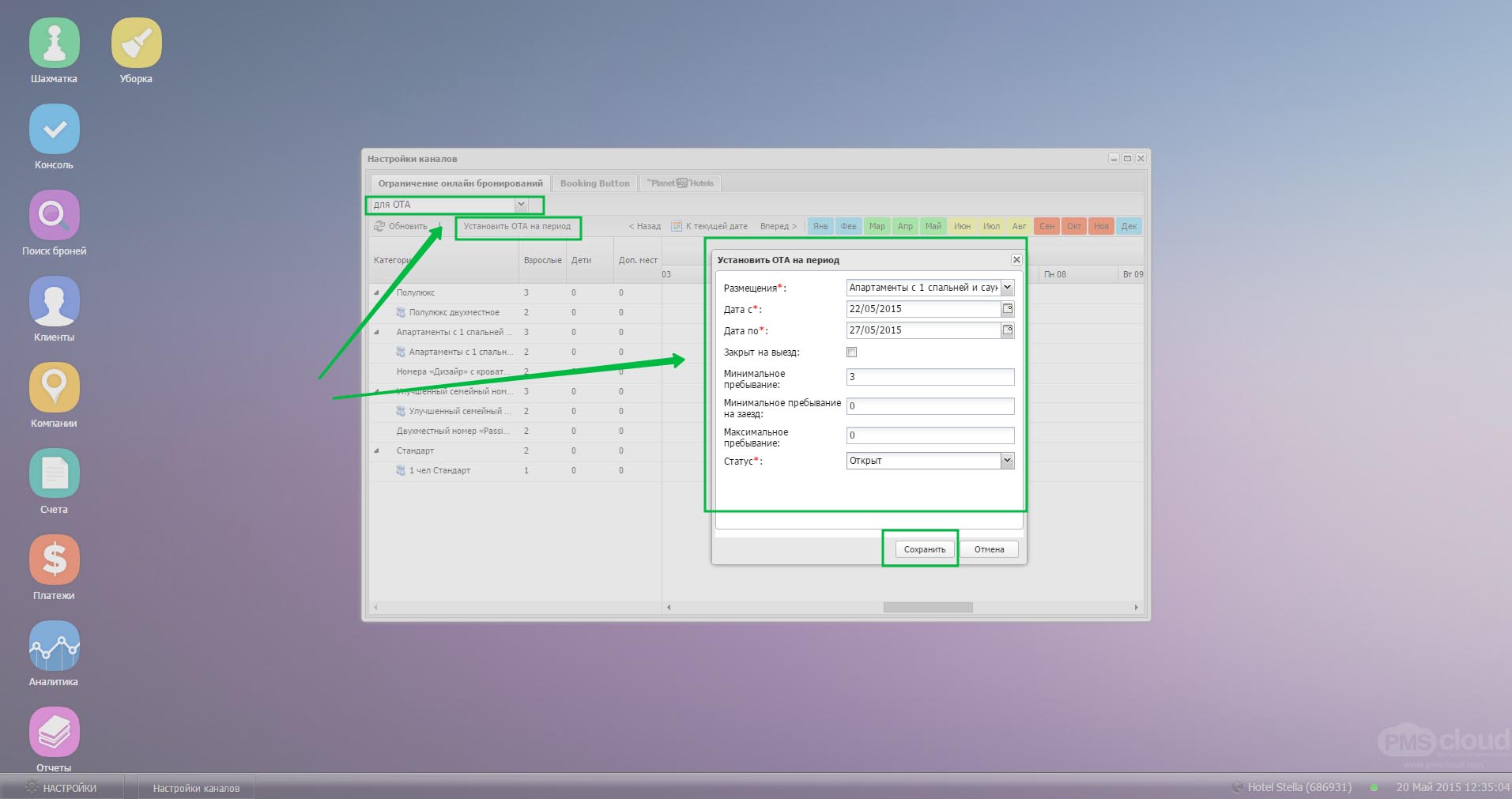Click the Дети column header
Viewport: 1512px width, 799px height.
coord(590,260)
